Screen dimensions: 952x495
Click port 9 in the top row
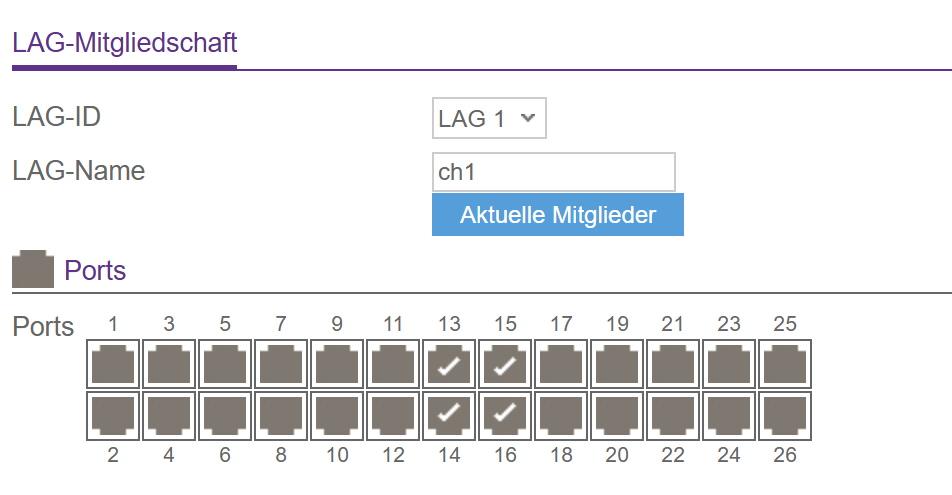[337, 365]
